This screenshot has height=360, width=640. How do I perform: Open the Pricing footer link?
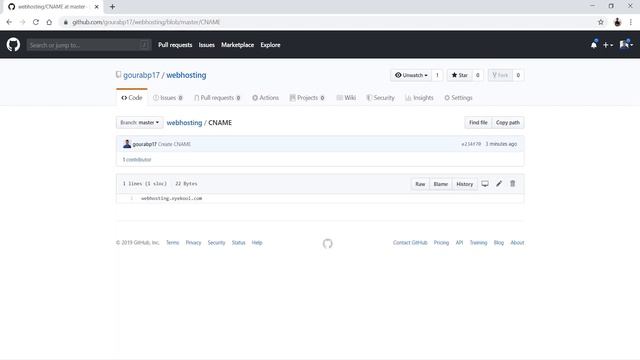click(x=441, y=242)
